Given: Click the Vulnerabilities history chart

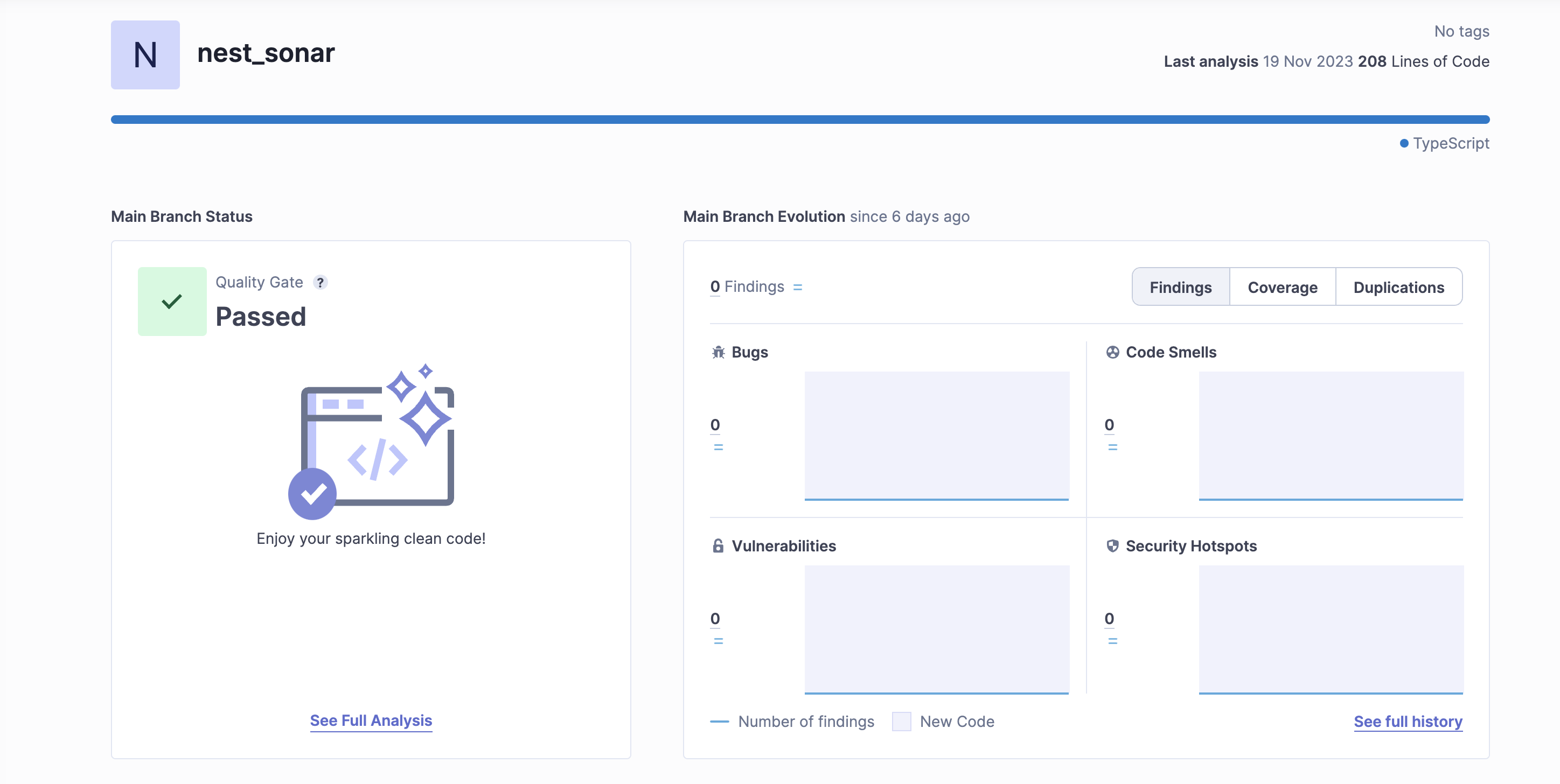Looking at the screenshot, I should (937, 629).
